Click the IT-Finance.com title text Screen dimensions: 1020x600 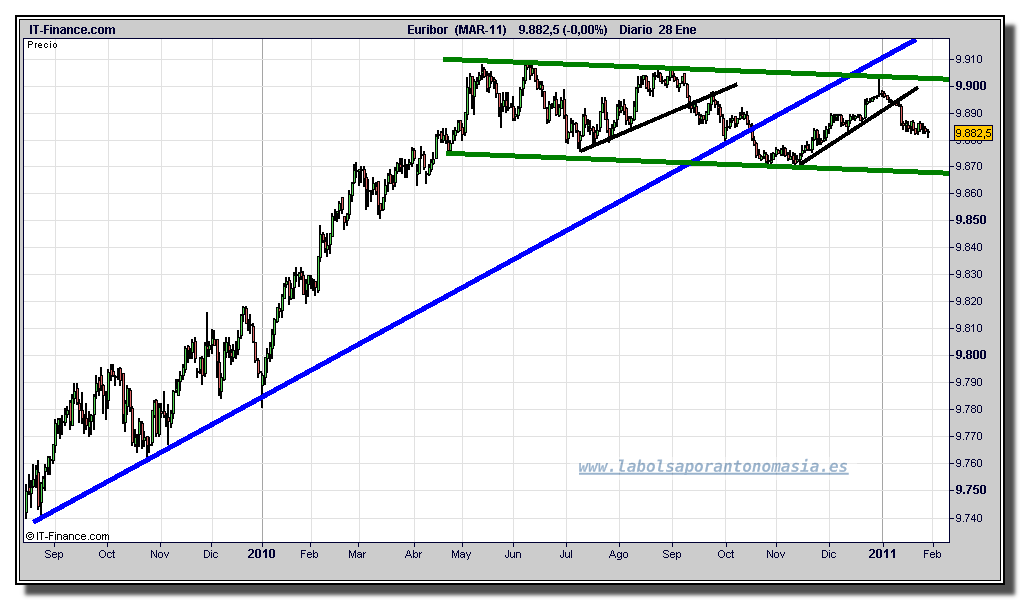coord(72,30)
